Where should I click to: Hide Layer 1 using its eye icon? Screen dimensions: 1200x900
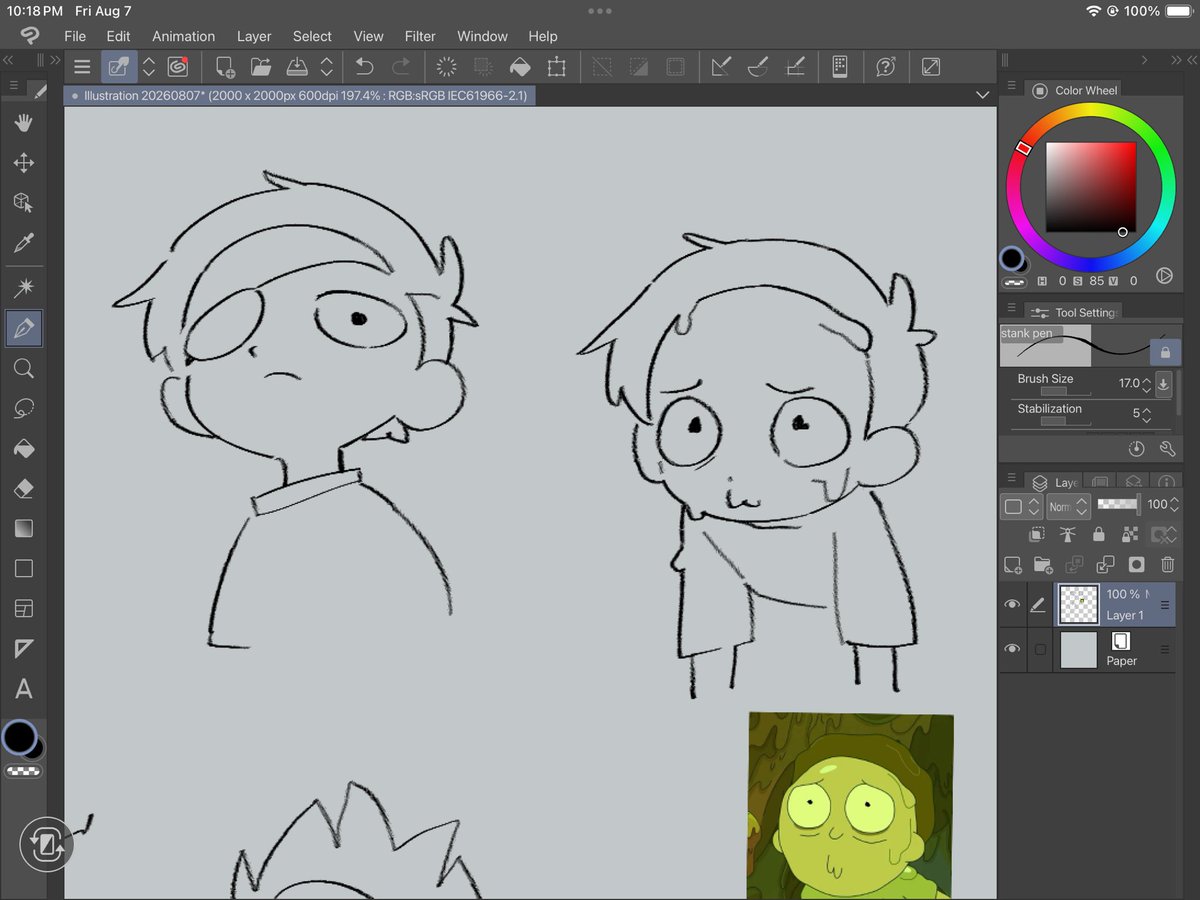(x=1012, y=605)
